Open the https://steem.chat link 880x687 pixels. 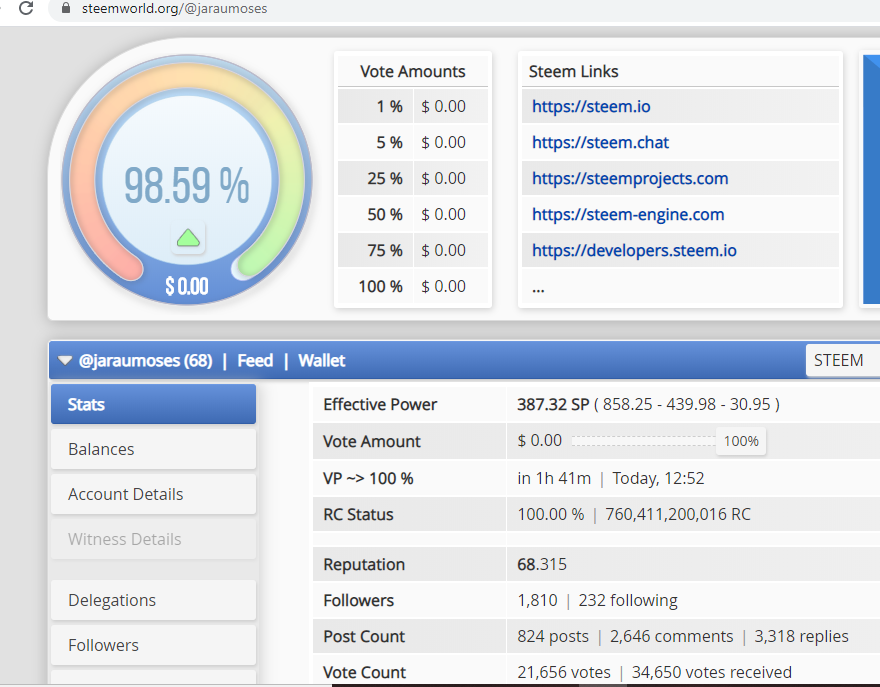pyautogui.click(x=600, y=143)
